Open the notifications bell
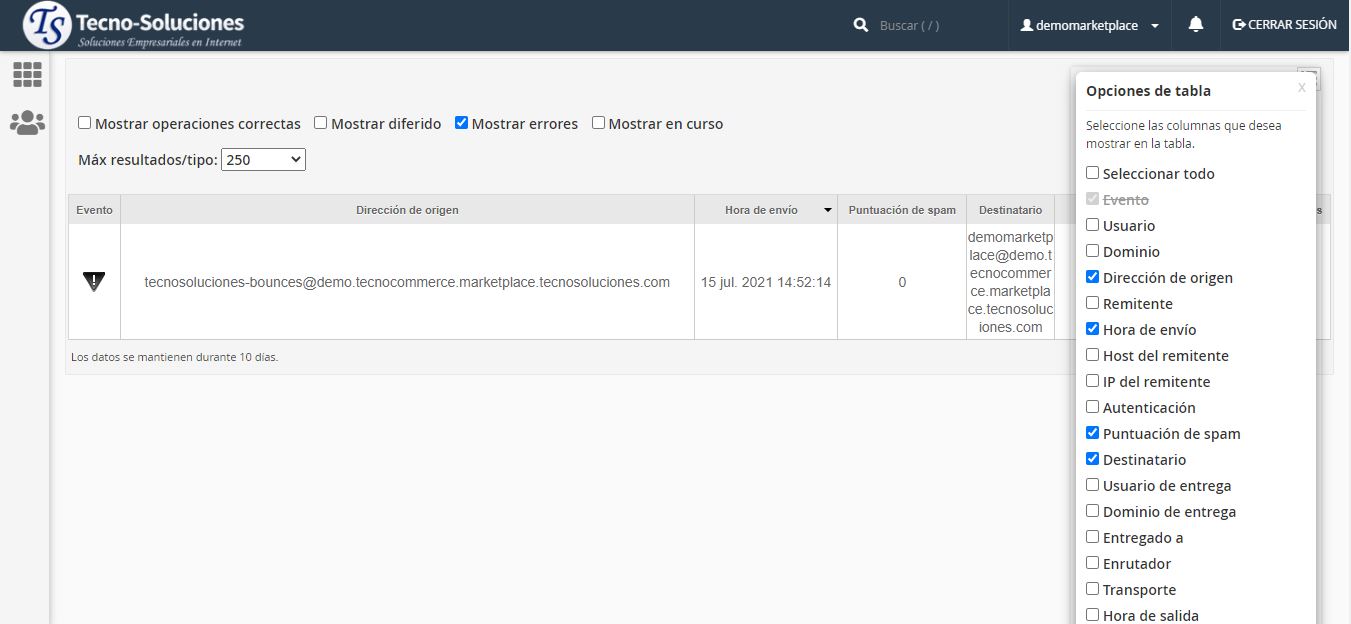The height and width of the screenshot is (624, 1351). [x=1195, y=25]
